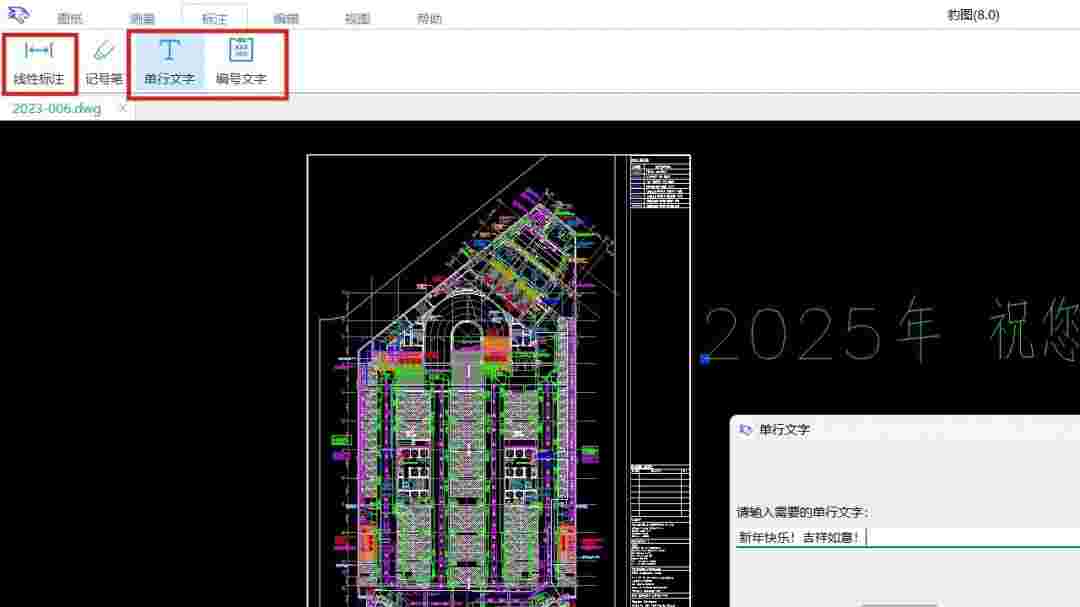
Task: Click the 豹图(8.0) window title text
Action: pyautogui.click(x=973, y=15)
